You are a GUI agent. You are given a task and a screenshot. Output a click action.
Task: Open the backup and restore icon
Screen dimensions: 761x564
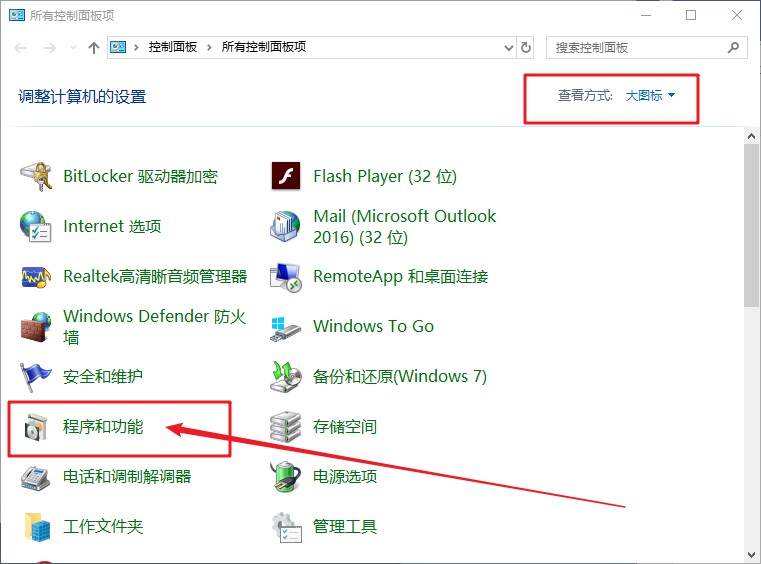[286, 377]
